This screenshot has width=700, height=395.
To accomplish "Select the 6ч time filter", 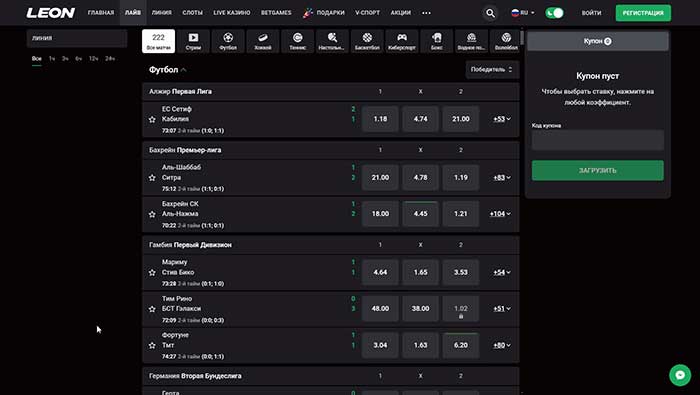I will tap(79, 59).
